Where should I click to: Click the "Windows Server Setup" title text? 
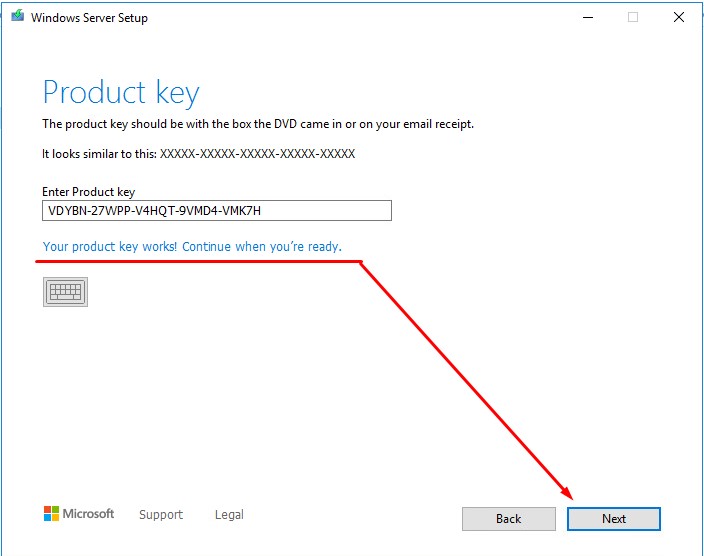pos(89,18)
